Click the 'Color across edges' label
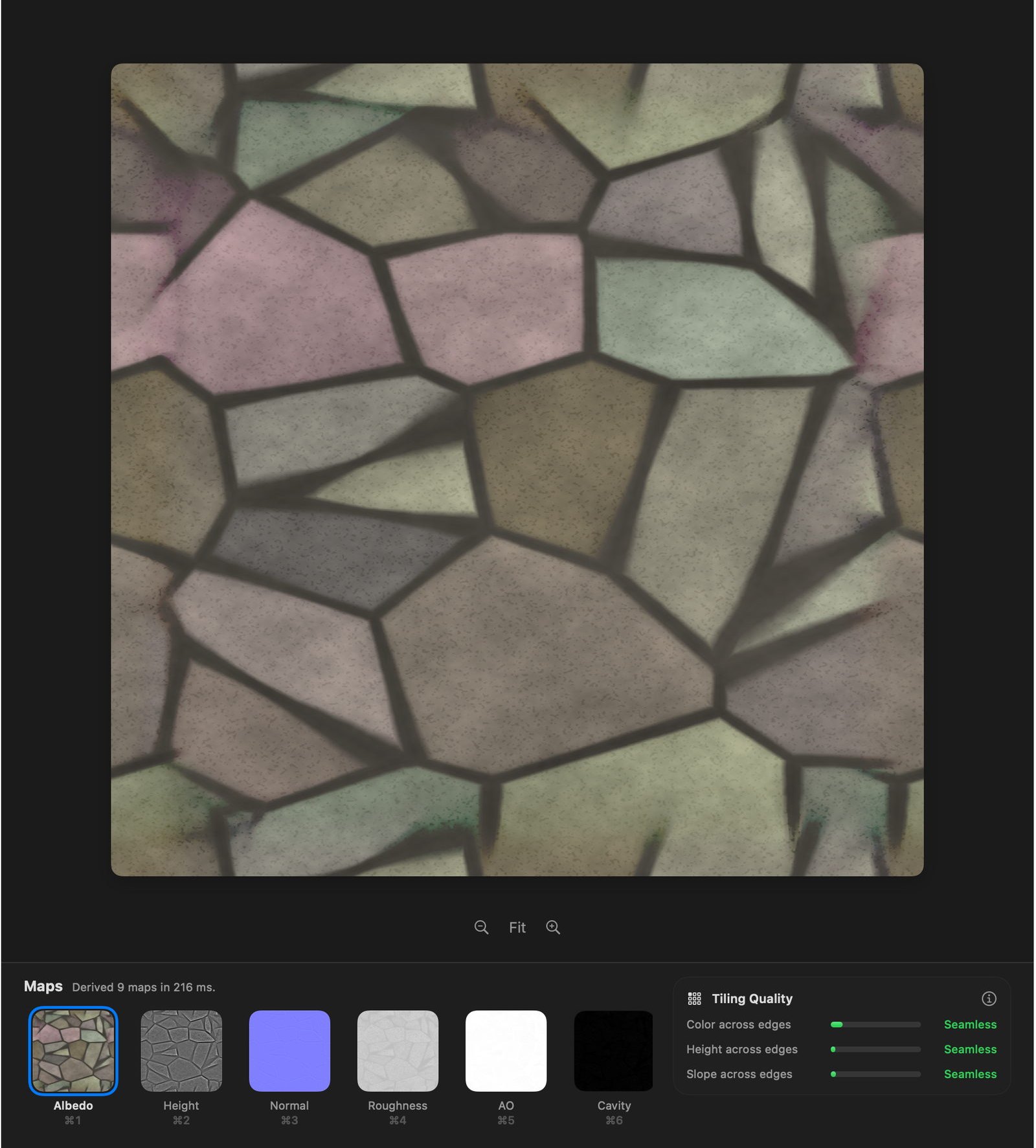Screen dimensions: 1036x1148 click(x=738, y=1024)
